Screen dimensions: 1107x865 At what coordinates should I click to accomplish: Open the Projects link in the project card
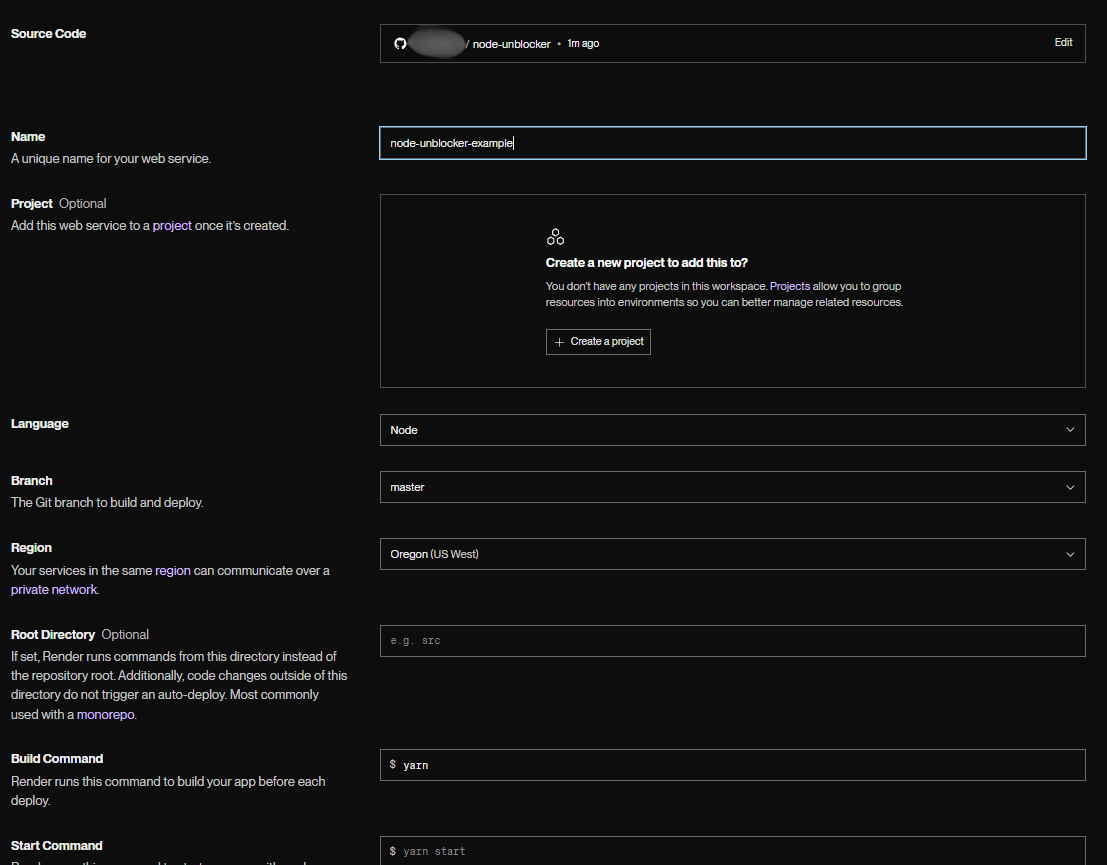click(x=789, y=286)
